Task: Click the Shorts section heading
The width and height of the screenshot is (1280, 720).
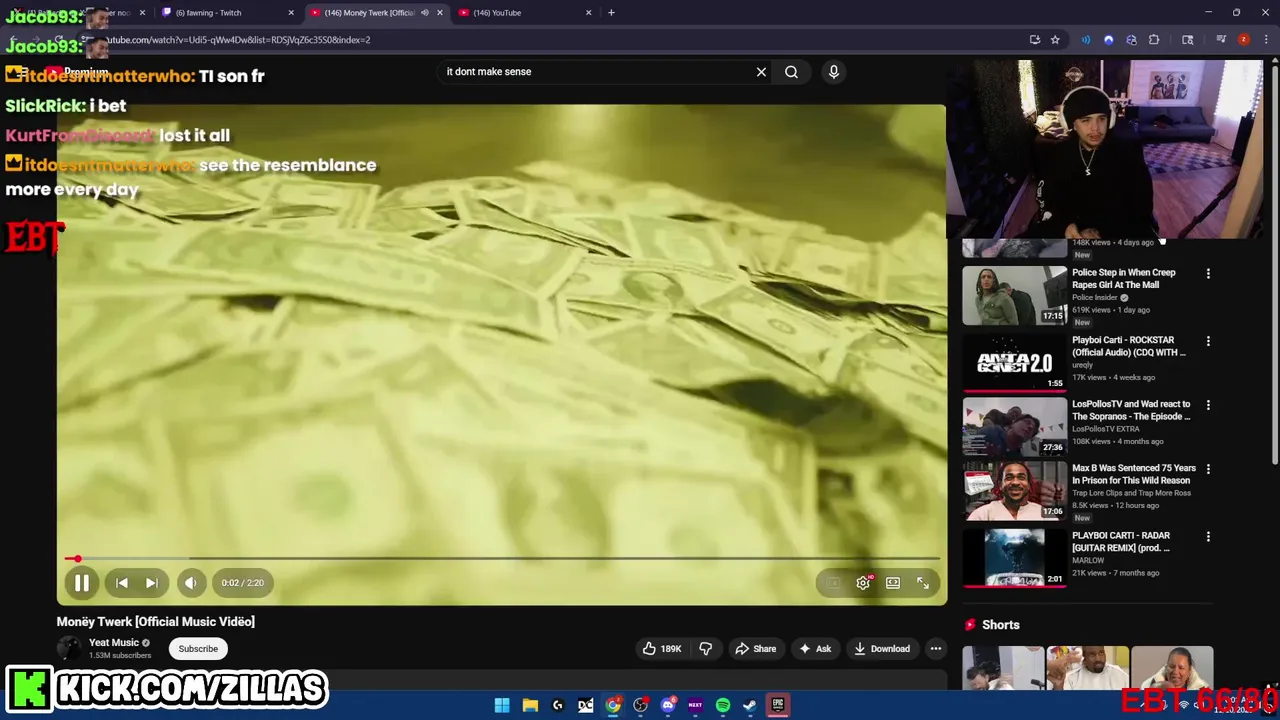Action: [1000, 625]
